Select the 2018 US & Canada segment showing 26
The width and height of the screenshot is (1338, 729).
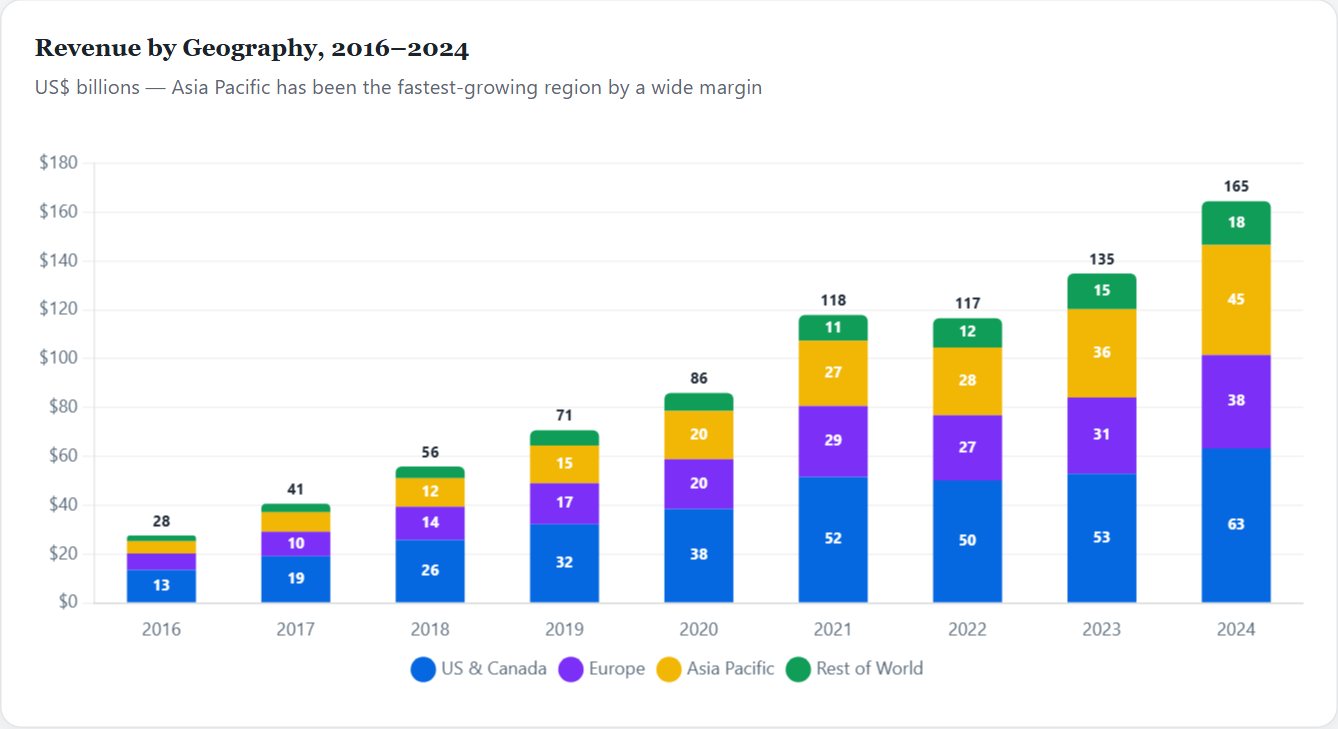430,571
